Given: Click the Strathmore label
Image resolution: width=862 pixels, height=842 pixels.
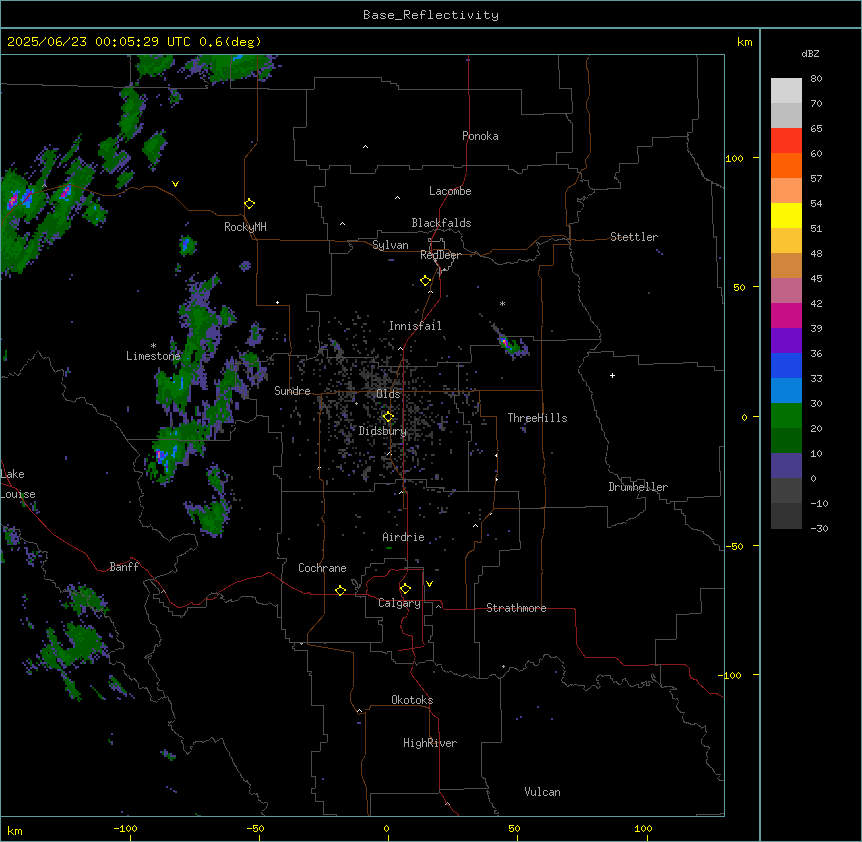Looking at the screenshot, I should [x=516, y=608].
